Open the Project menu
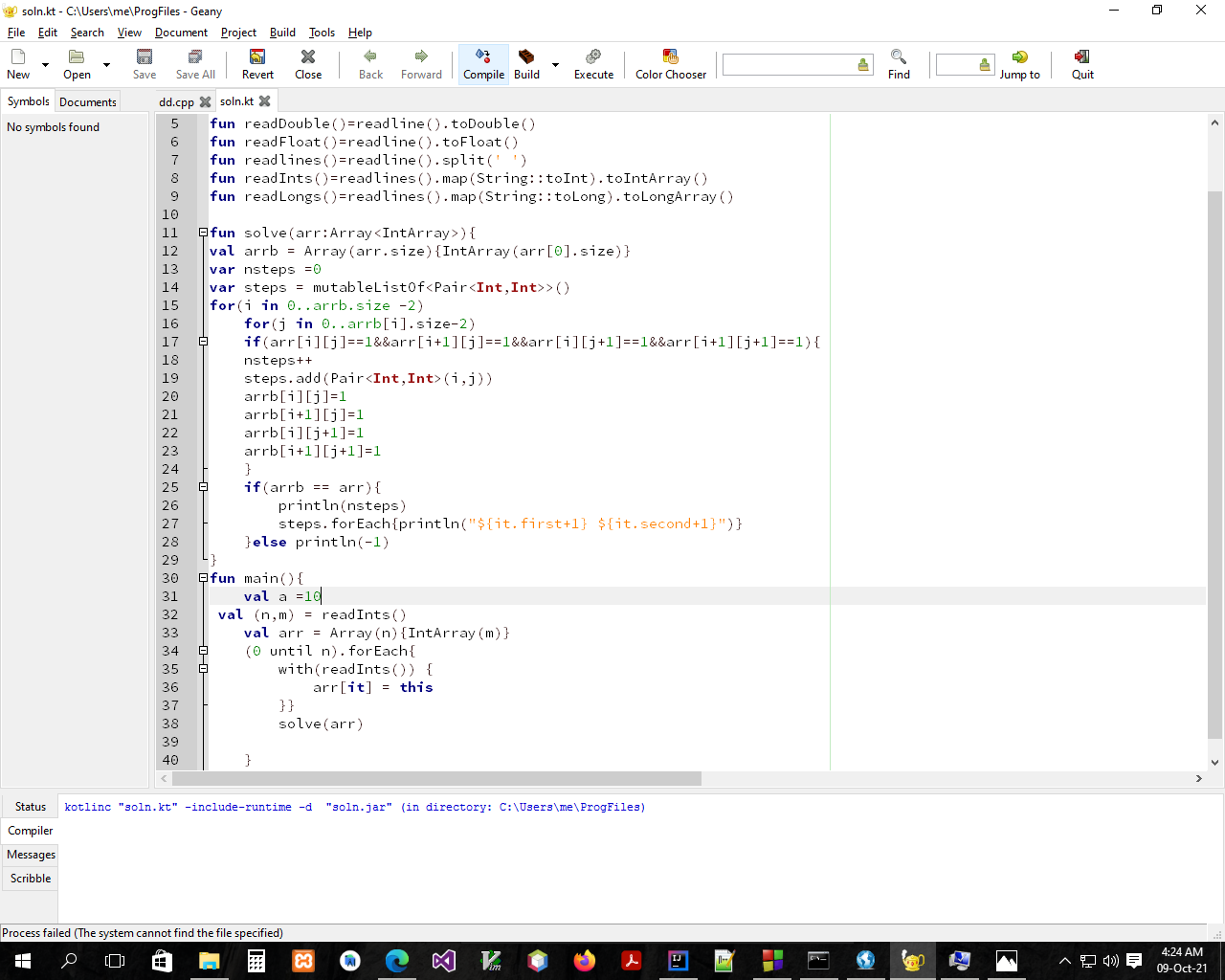1225x980 pixels. coord(238,33)
